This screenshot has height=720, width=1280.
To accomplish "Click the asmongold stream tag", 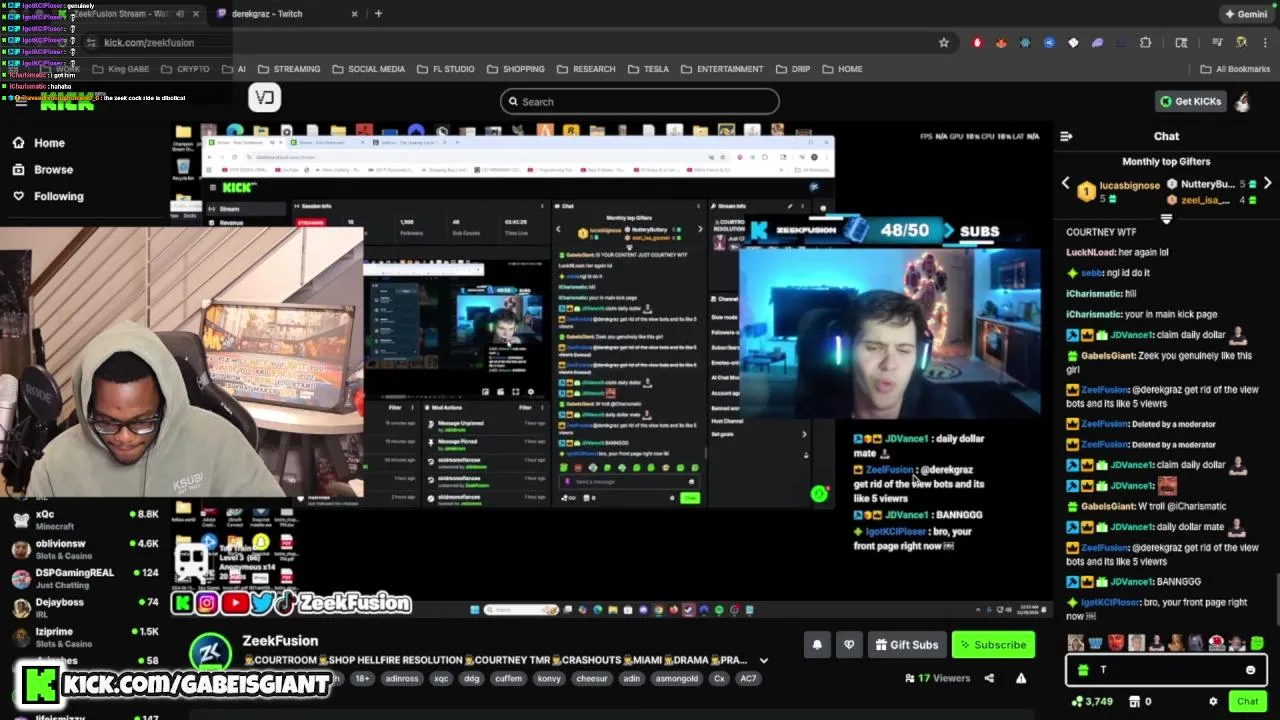I will [x=677, y=678].
